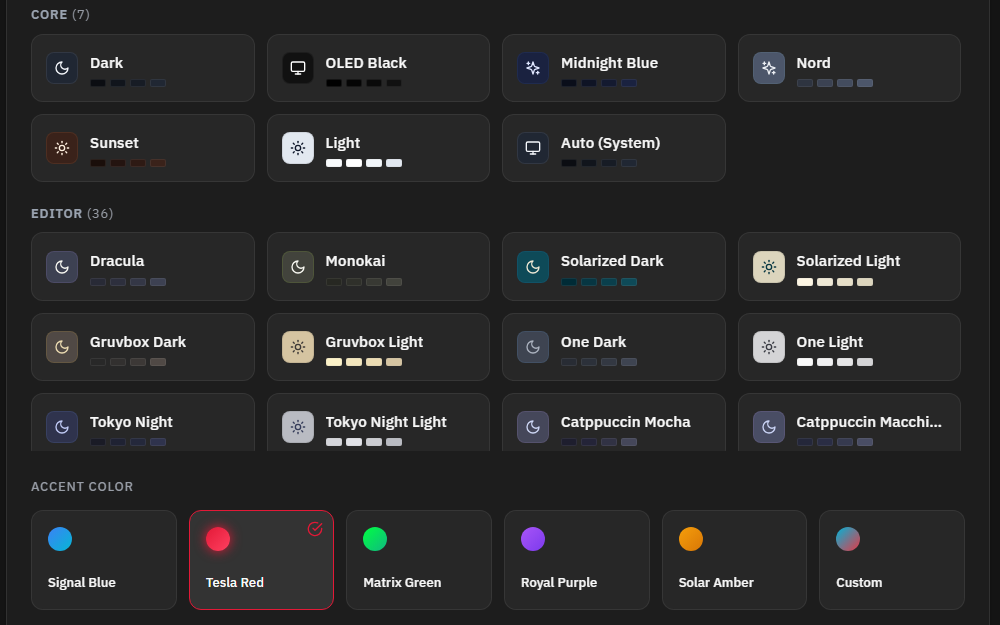The height and width of the screenshot is (625, 1000).
Task: Click the Solarized Light palette preview strip
Action: point(835,282)
